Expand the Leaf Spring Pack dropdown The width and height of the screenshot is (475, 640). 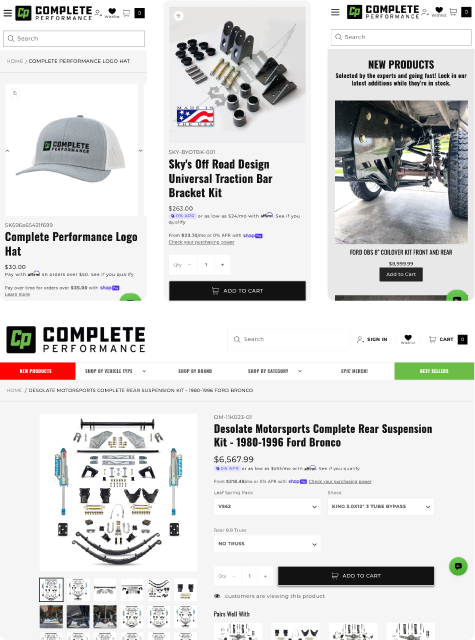267,507
